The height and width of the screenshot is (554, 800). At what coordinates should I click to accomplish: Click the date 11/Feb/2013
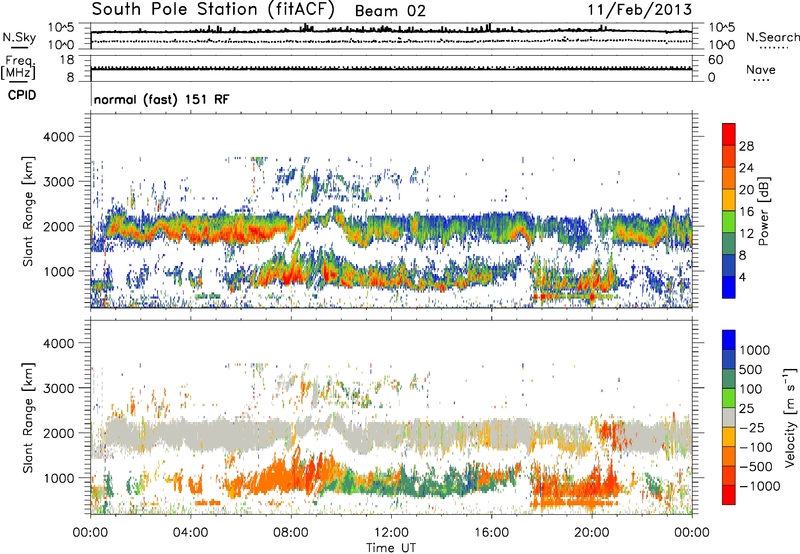tap(640, 9)
